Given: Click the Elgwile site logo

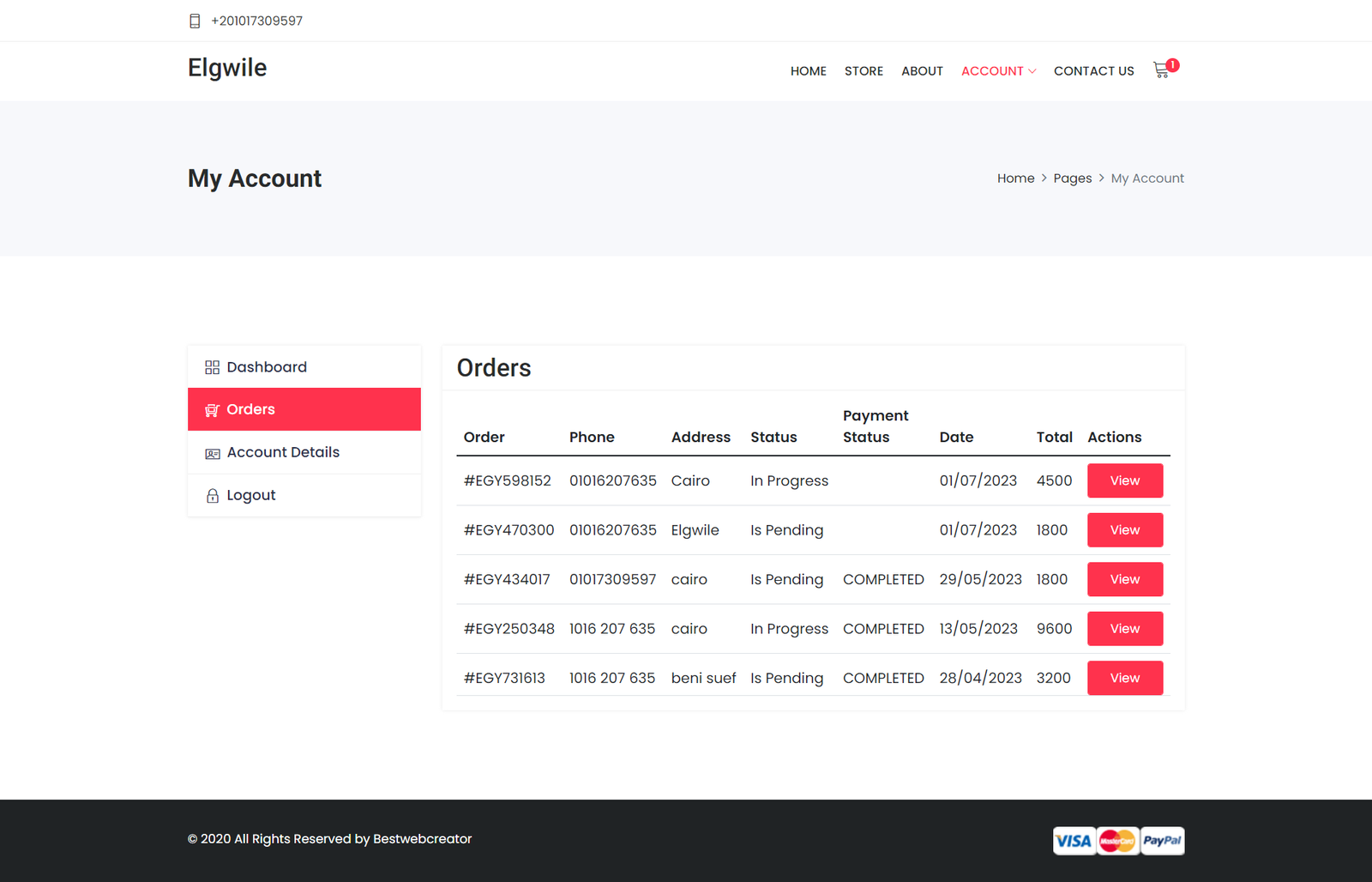Looking at the screenshot, I should (227, 68).
